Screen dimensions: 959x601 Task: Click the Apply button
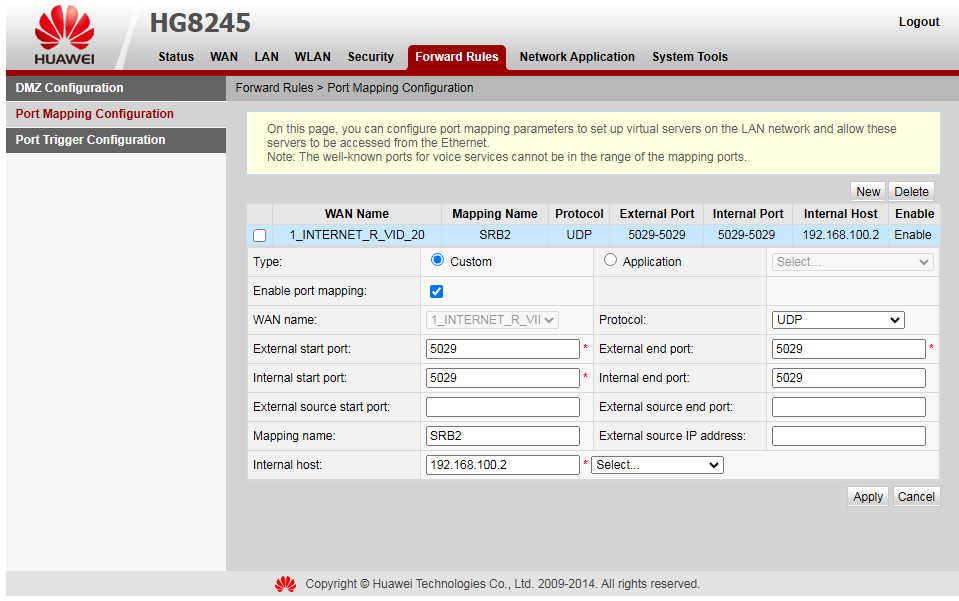point(868,497)
